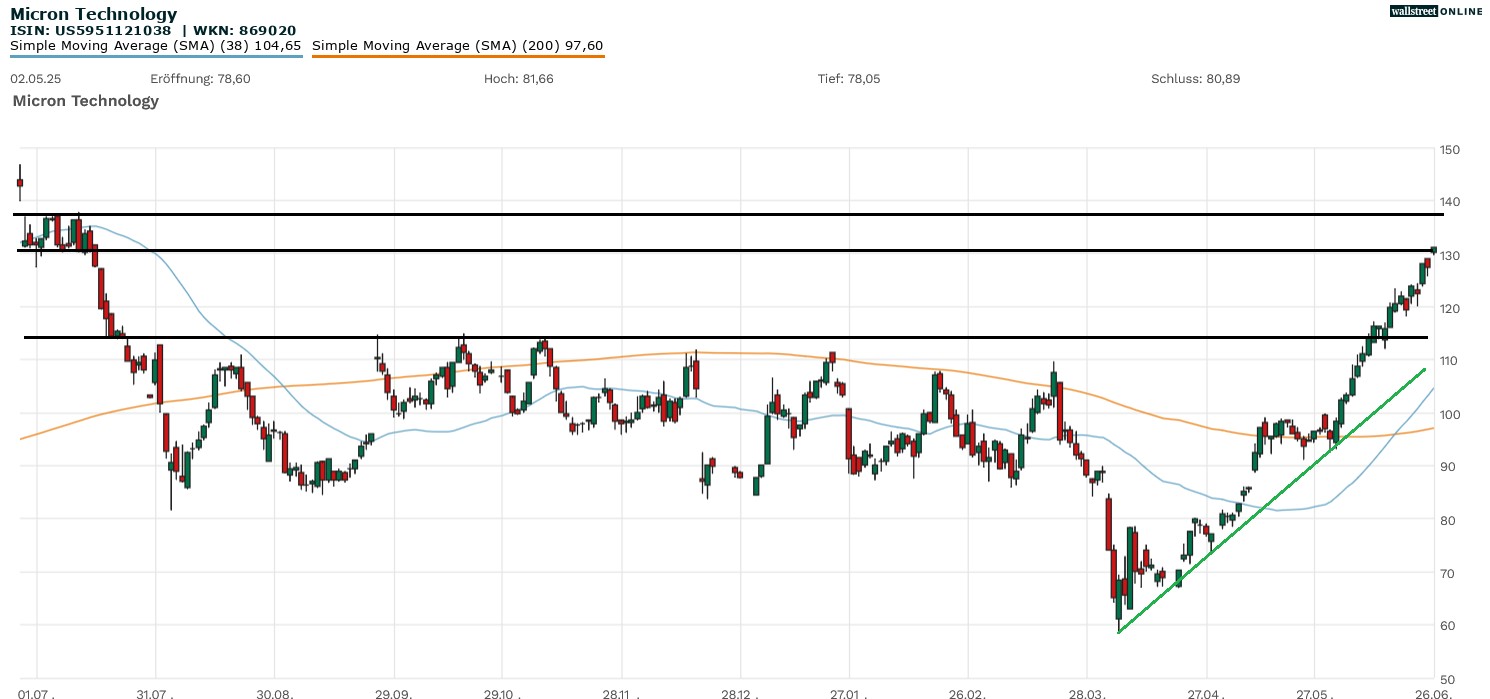This screenshot has height=699, width=1490.
Task: Click the 30.08. date axis label
Action: click(274, 692)
